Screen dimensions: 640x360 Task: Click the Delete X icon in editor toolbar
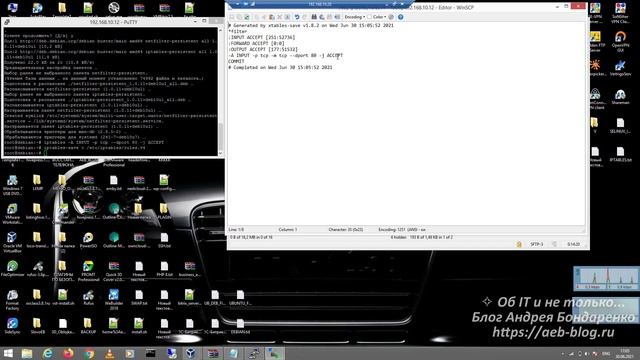pyautogui.click(x=280, y=17)
